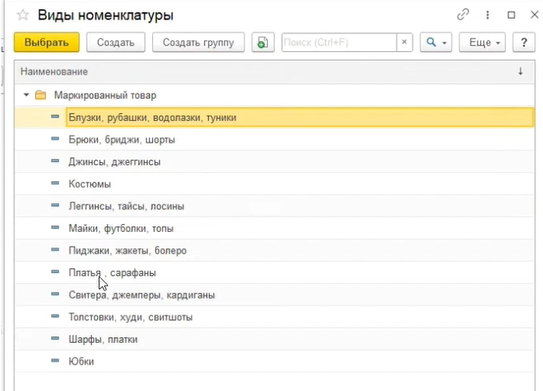
Task: Focus the Поиск (Ctrl+F) search field
Action: 339,43
